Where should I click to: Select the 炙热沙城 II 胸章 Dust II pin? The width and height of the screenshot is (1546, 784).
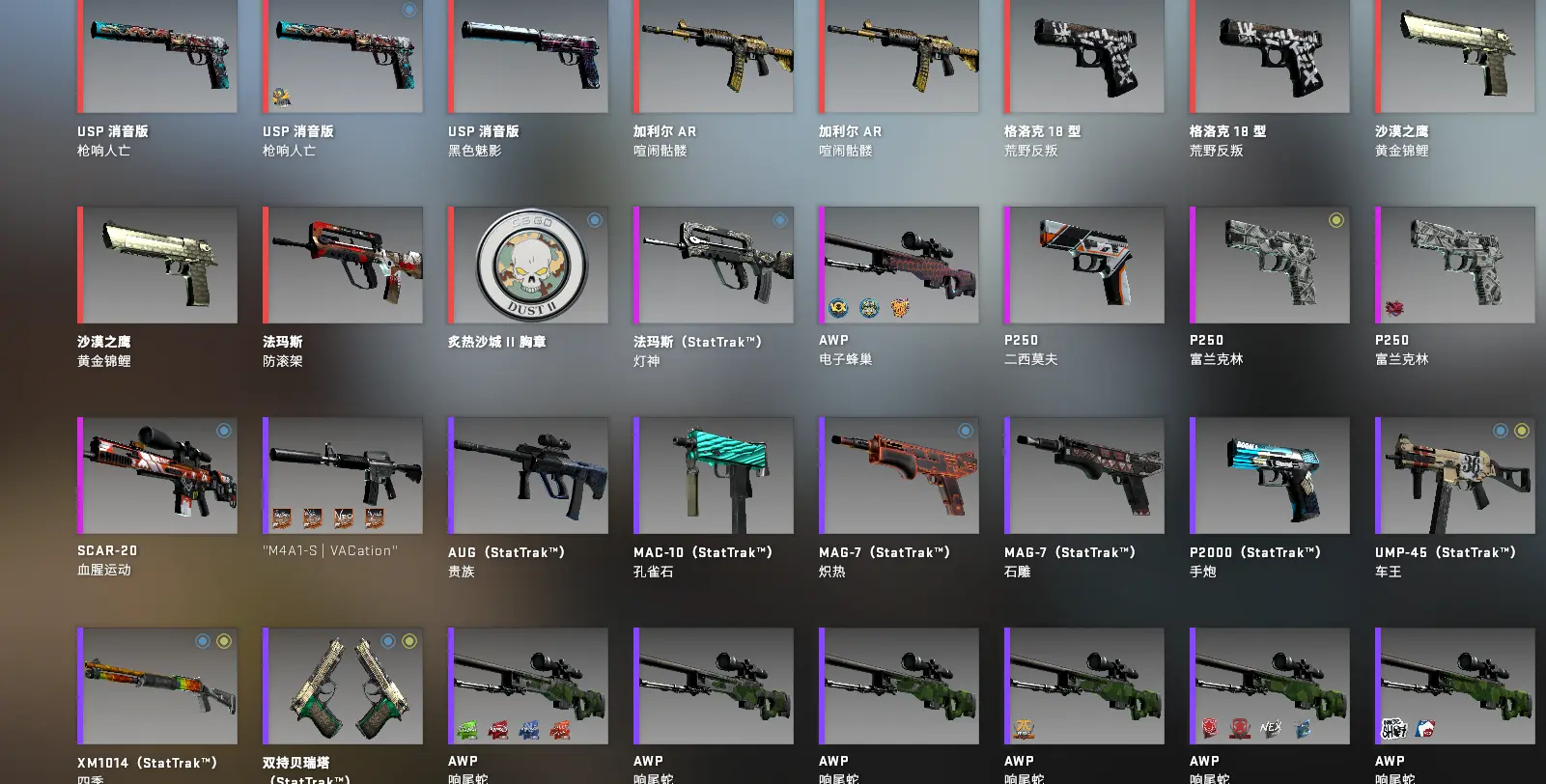click(528, 265)
